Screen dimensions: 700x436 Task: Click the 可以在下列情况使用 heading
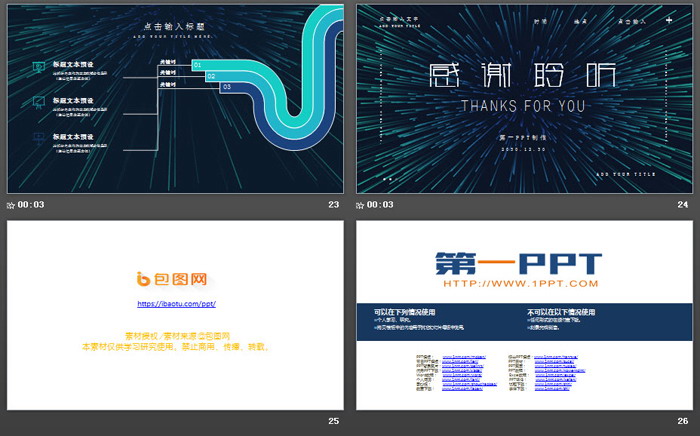pos(404,312)
